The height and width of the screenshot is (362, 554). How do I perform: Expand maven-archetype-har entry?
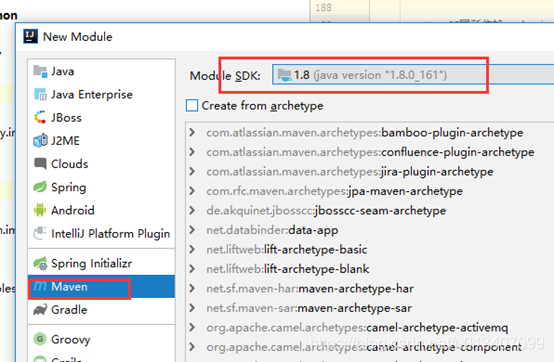click(x=192, y=288)
